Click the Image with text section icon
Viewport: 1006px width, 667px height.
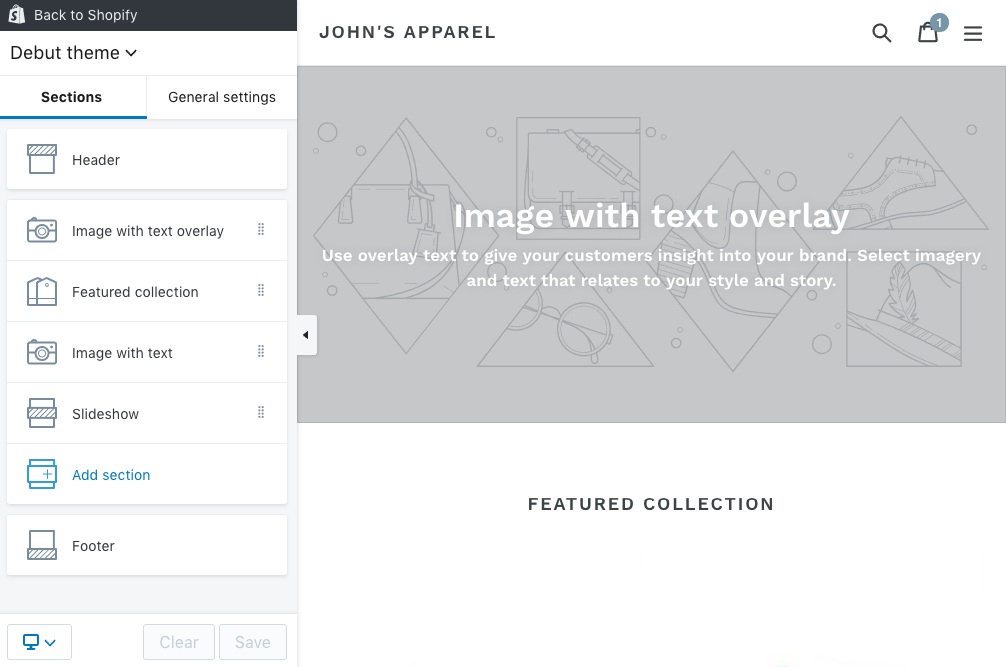click(41, 351)
